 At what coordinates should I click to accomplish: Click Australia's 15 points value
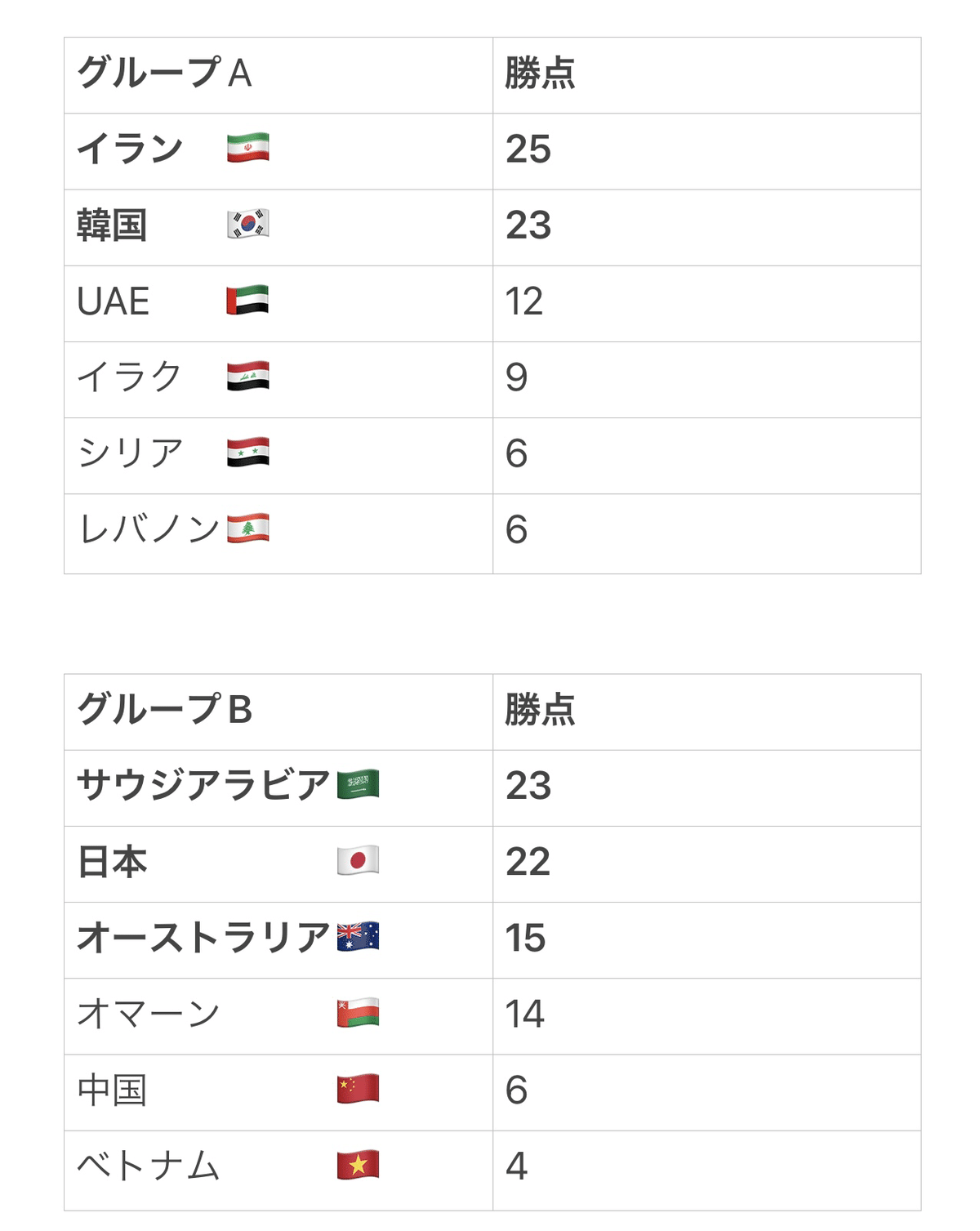(525, 938)
